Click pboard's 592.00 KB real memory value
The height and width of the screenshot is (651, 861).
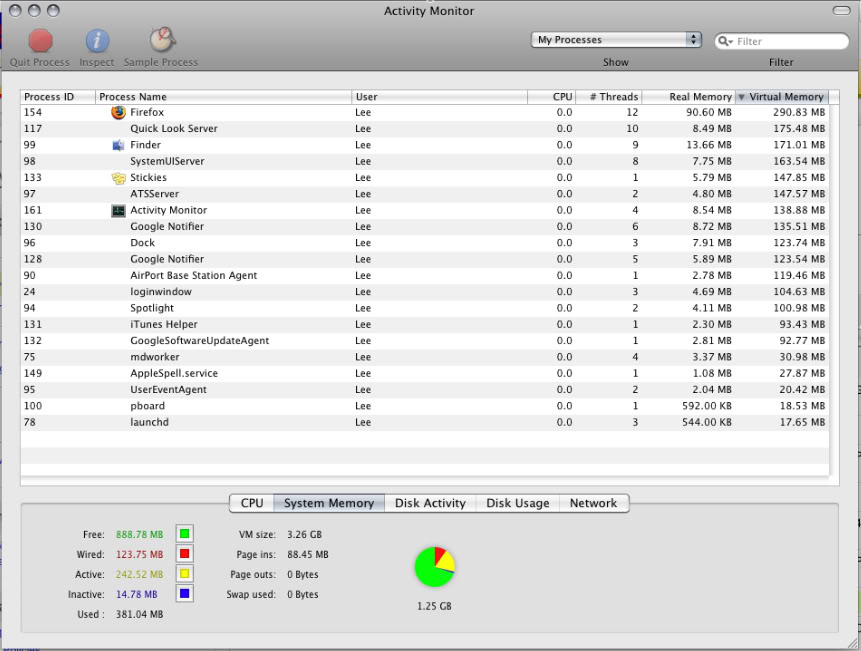pyautogui.click(x=707, y=406)
